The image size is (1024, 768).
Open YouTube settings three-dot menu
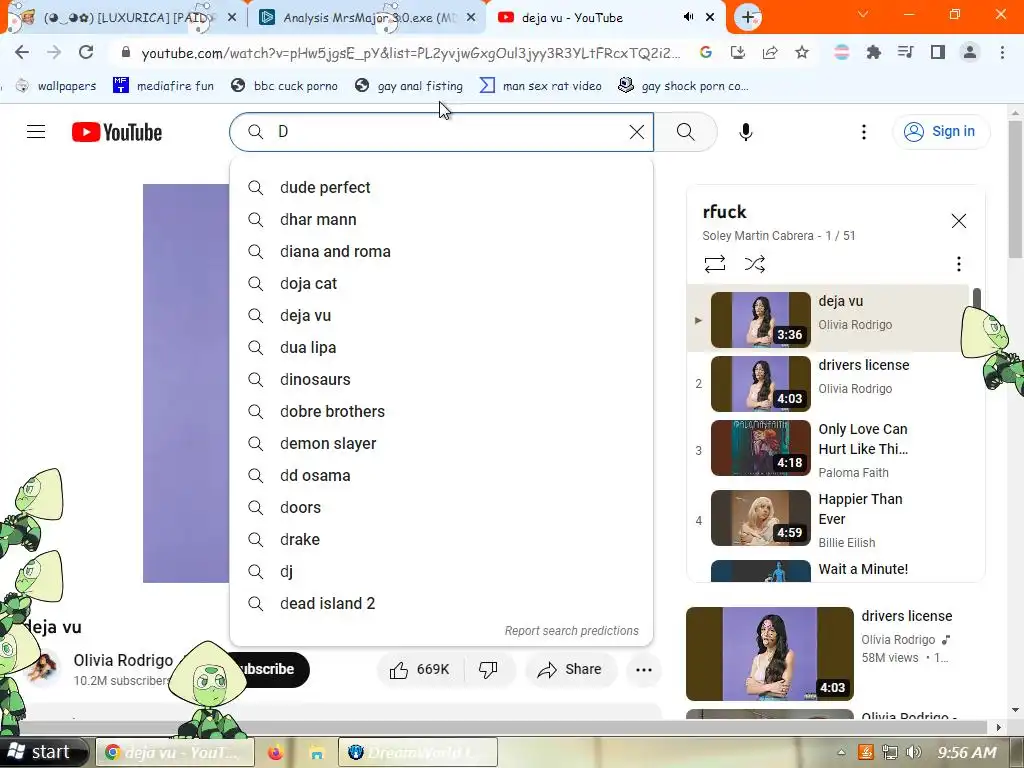863,132
